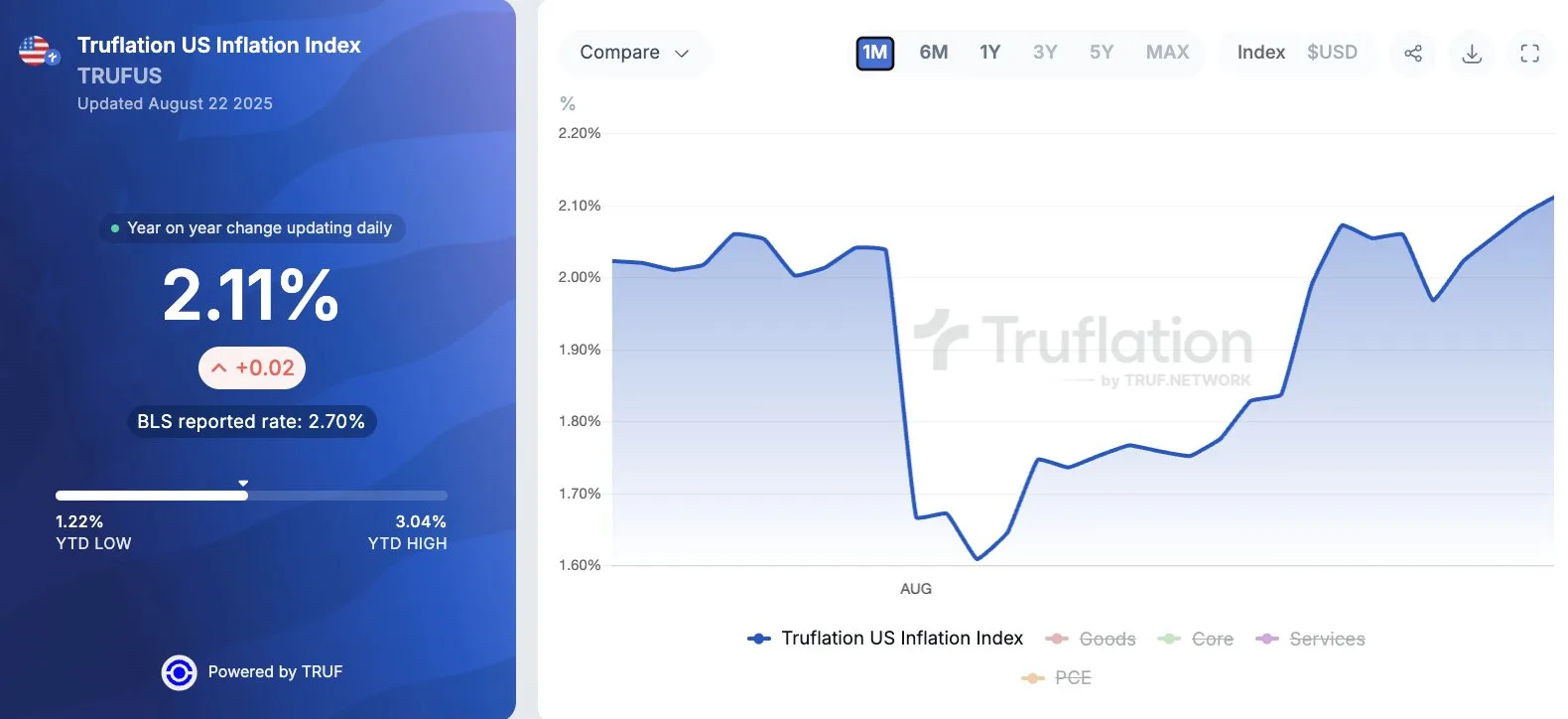The image size is (1568, 719).
Task: Switch to the 6M time range
Action: [933, 53]
